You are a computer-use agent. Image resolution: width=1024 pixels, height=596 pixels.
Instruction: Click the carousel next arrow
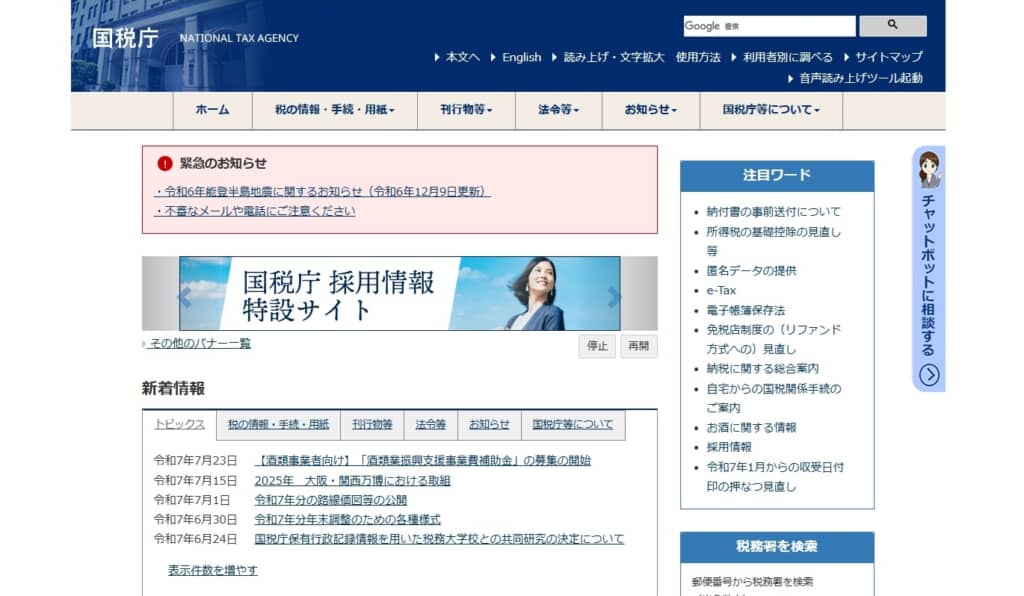point(614,296)
